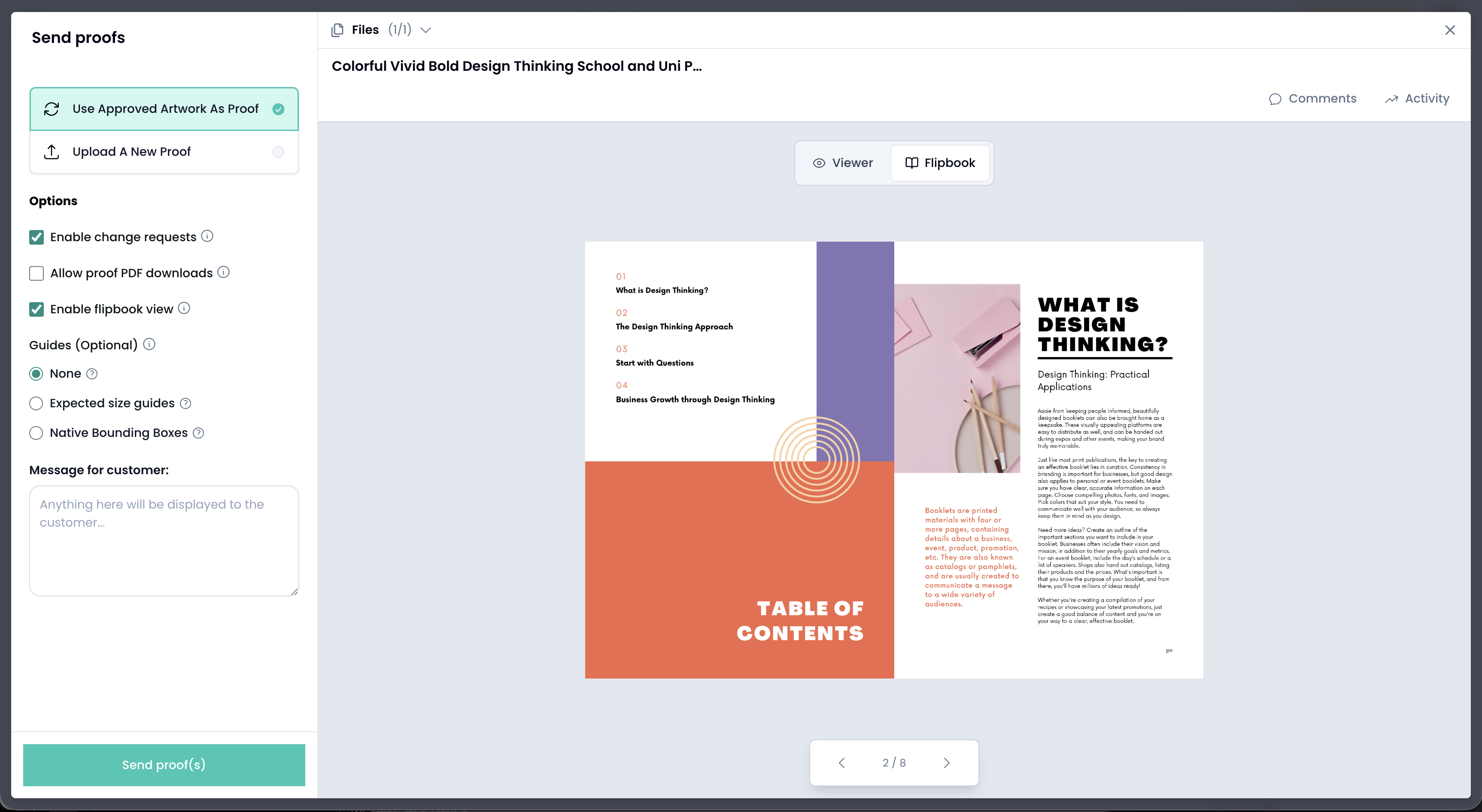
Task: Click help icon beside Expected size guides
Action: click(x=185, y=403)
